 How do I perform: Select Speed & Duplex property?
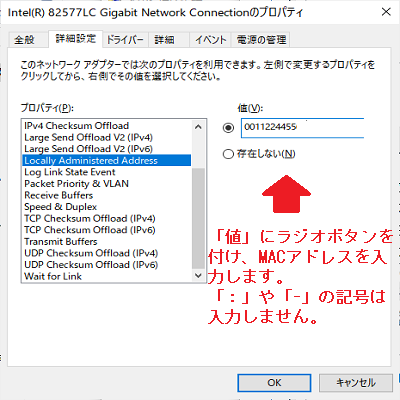pyautogui.click(x=107, y=207)
